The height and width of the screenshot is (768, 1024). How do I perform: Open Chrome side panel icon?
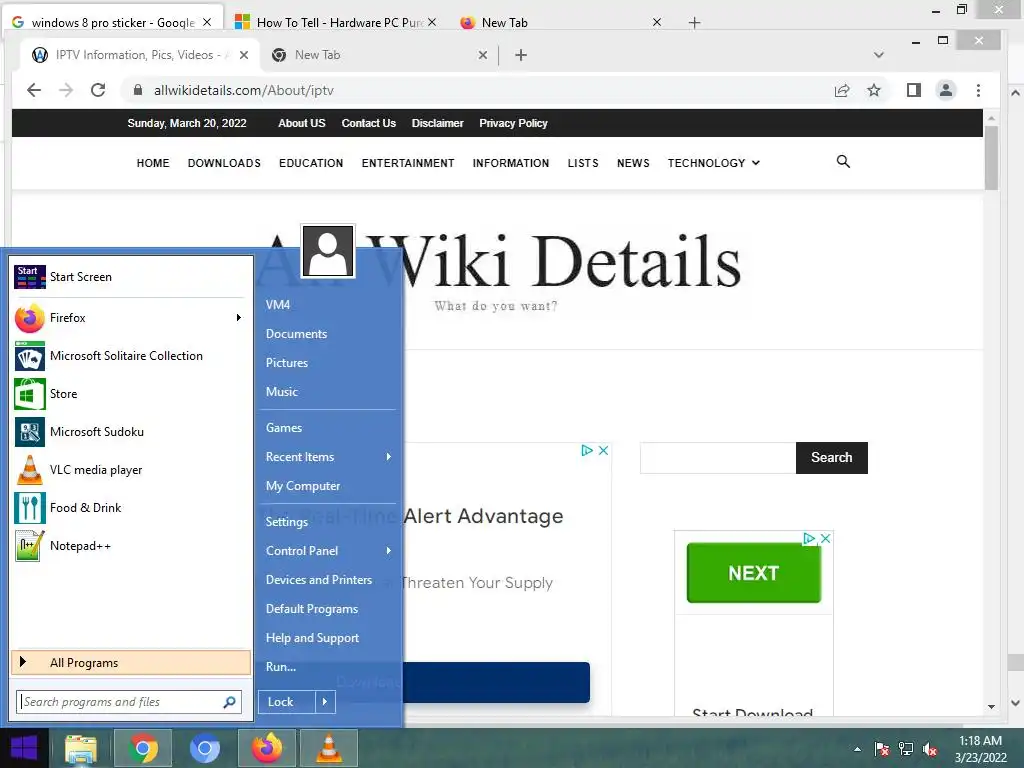click(914, 90)
